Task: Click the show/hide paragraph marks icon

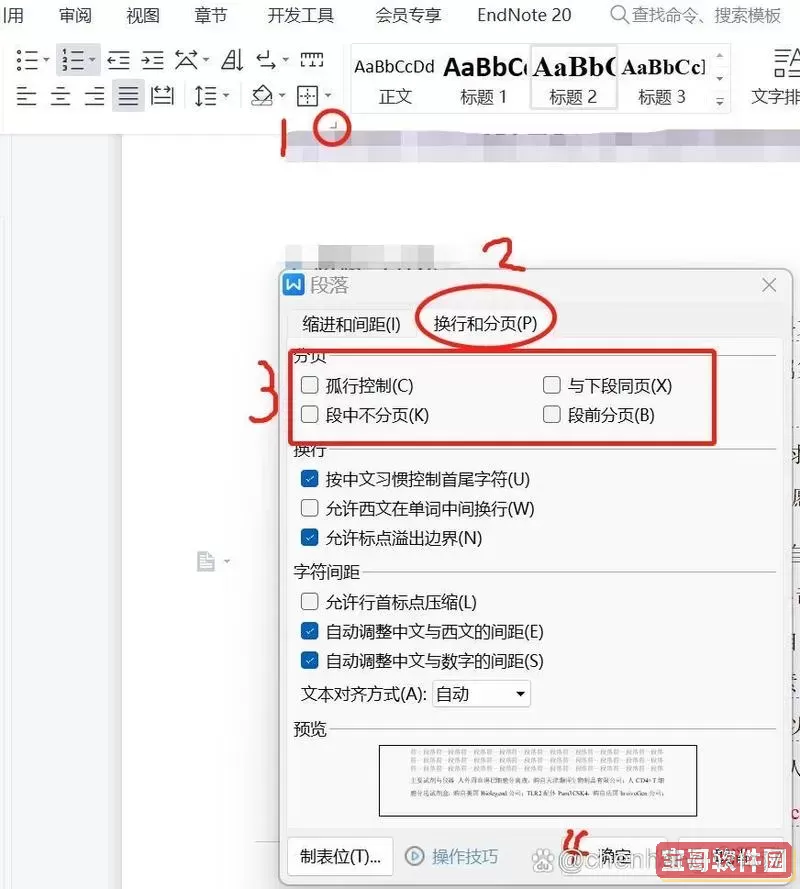Action: pos(265,60)
